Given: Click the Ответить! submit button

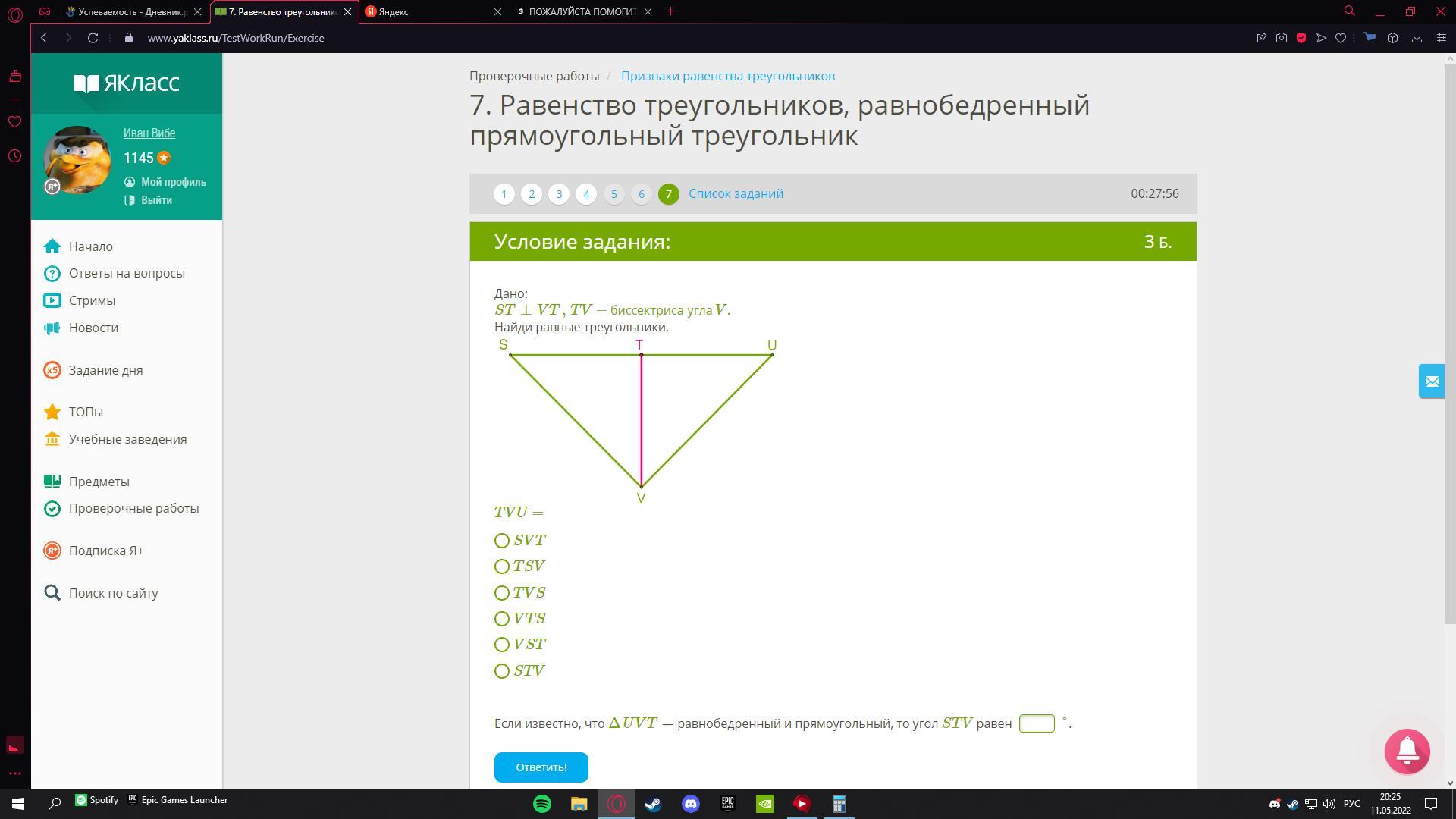Looking at the screenshot, I should (x=541, y=767).
